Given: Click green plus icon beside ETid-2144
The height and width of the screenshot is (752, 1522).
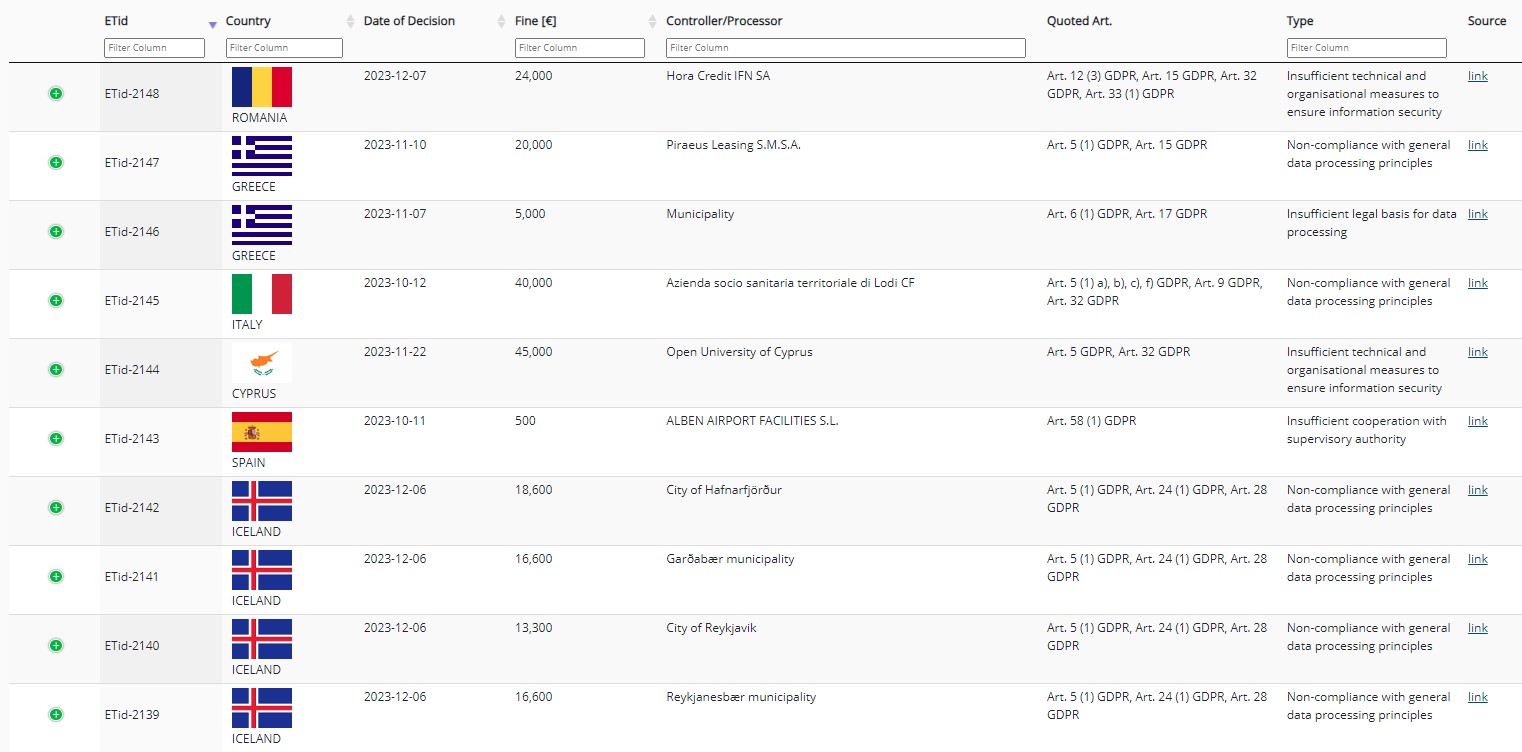Looking at the screenshot, I should 56,370.
